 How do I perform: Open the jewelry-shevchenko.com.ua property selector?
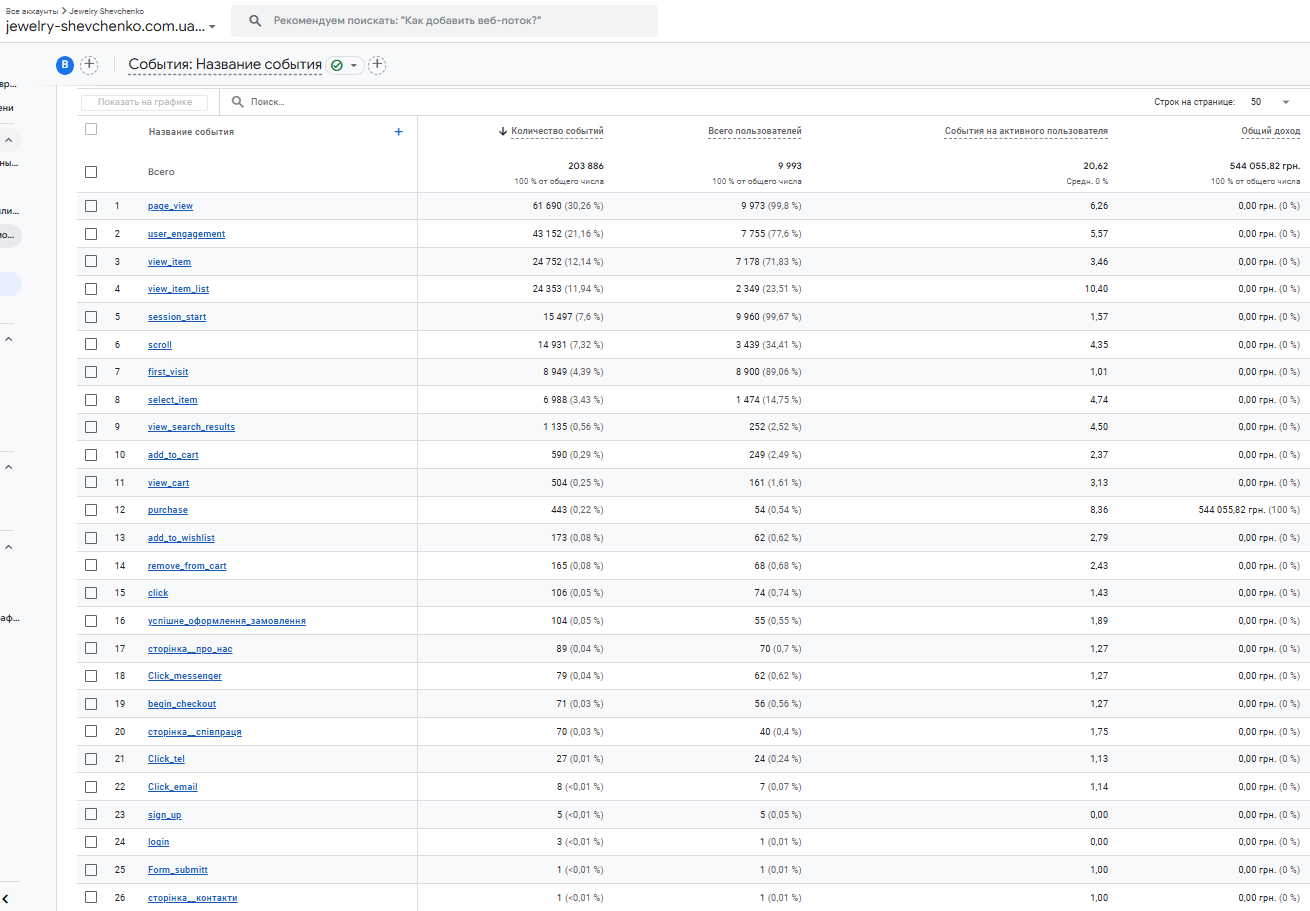tap(111, 27)
